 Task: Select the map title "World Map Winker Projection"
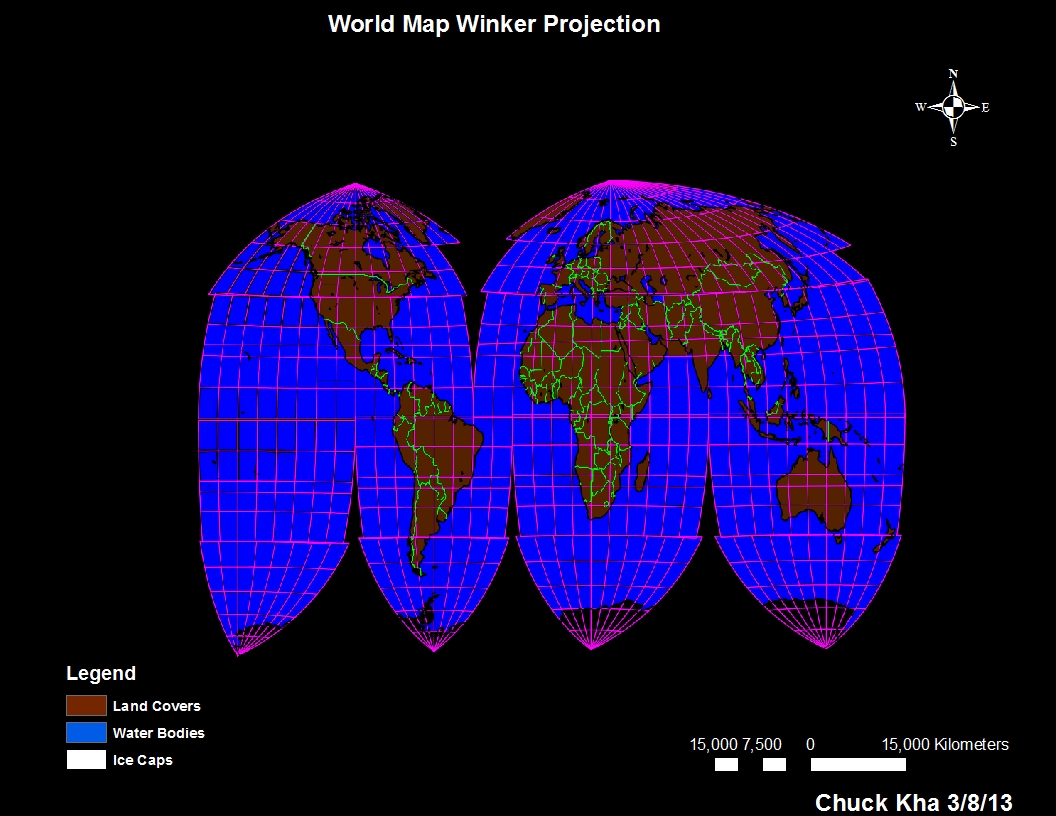click(494, 24)
